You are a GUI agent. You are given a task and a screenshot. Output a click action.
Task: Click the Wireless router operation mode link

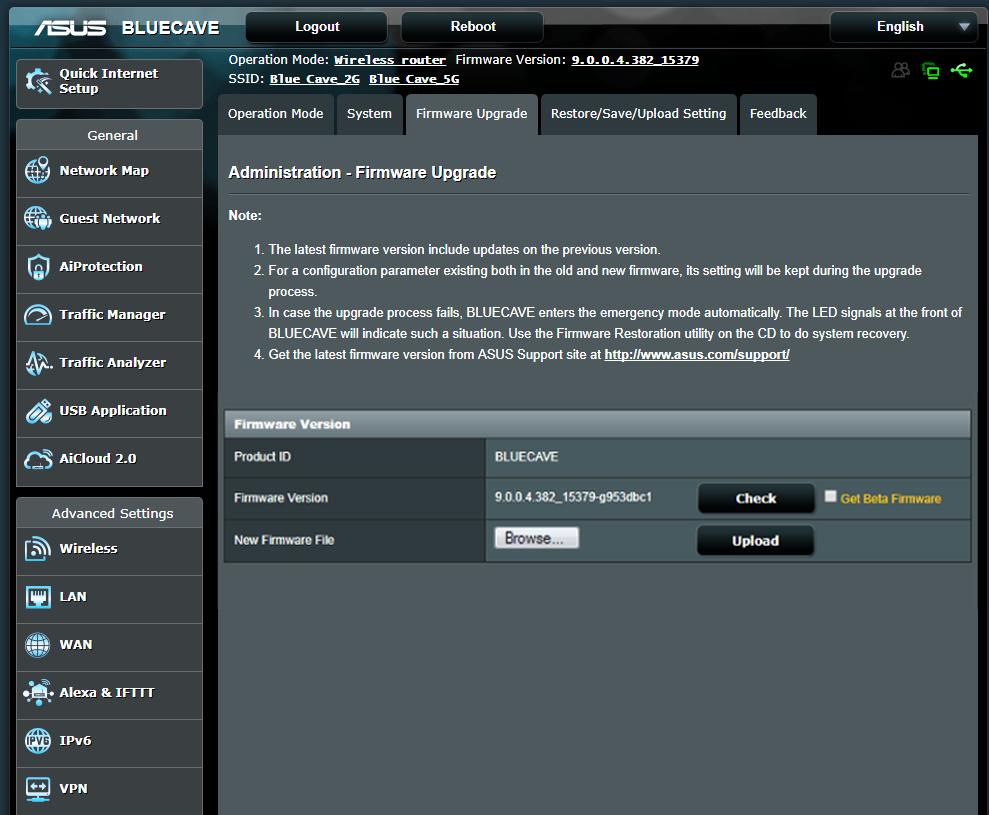coord(390,60)
